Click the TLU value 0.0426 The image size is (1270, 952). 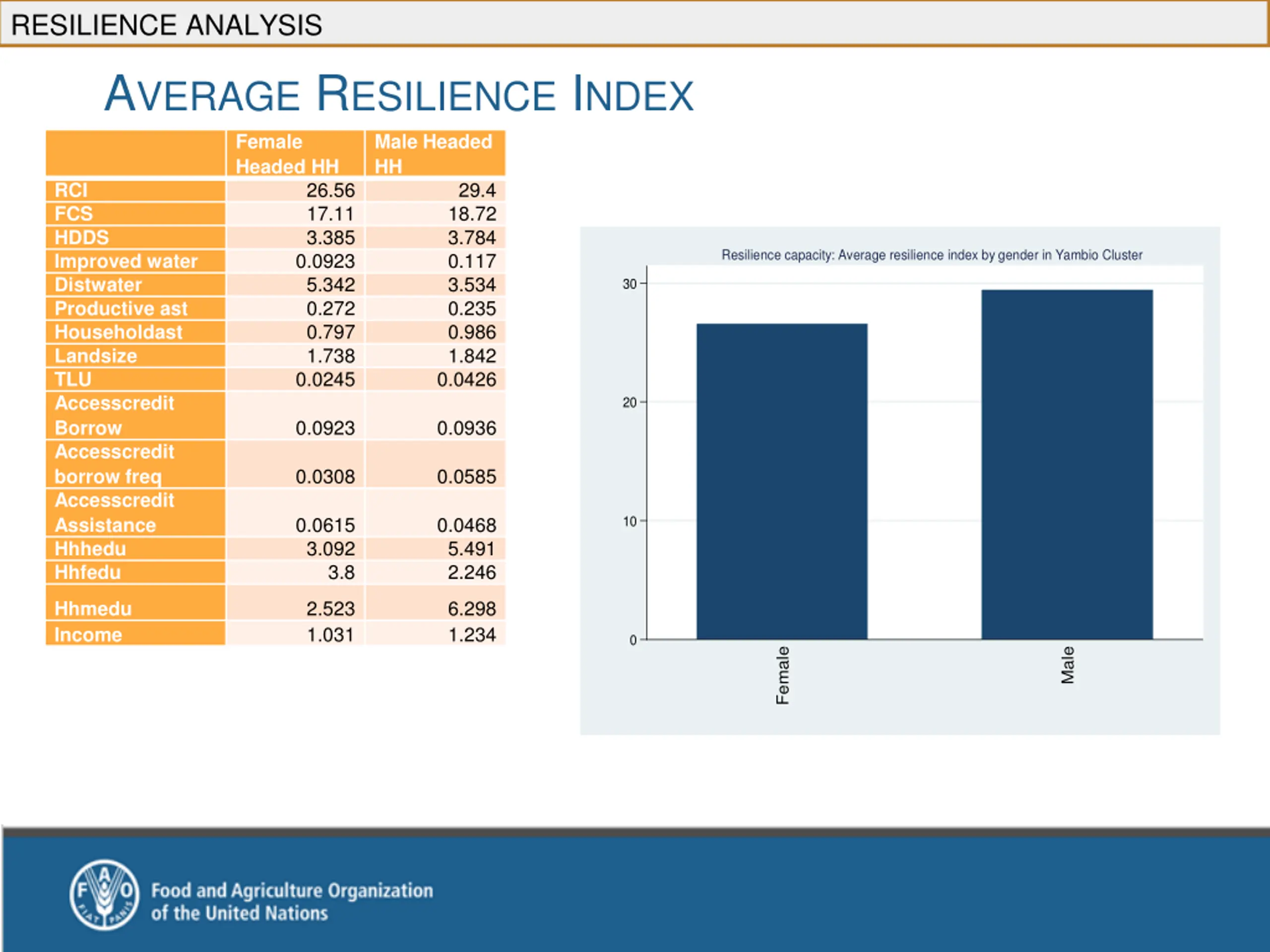466,379
